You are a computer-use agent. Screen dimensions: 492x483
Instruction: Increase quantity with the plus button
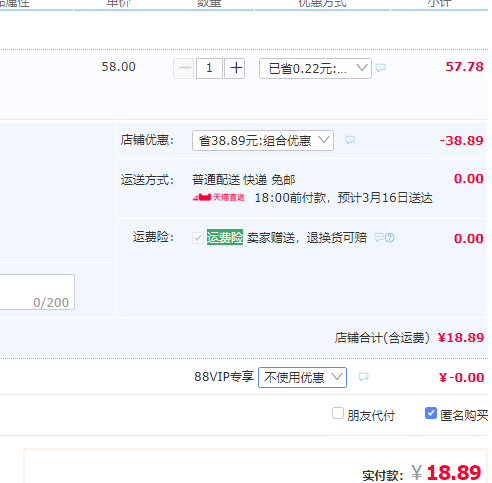235,68
